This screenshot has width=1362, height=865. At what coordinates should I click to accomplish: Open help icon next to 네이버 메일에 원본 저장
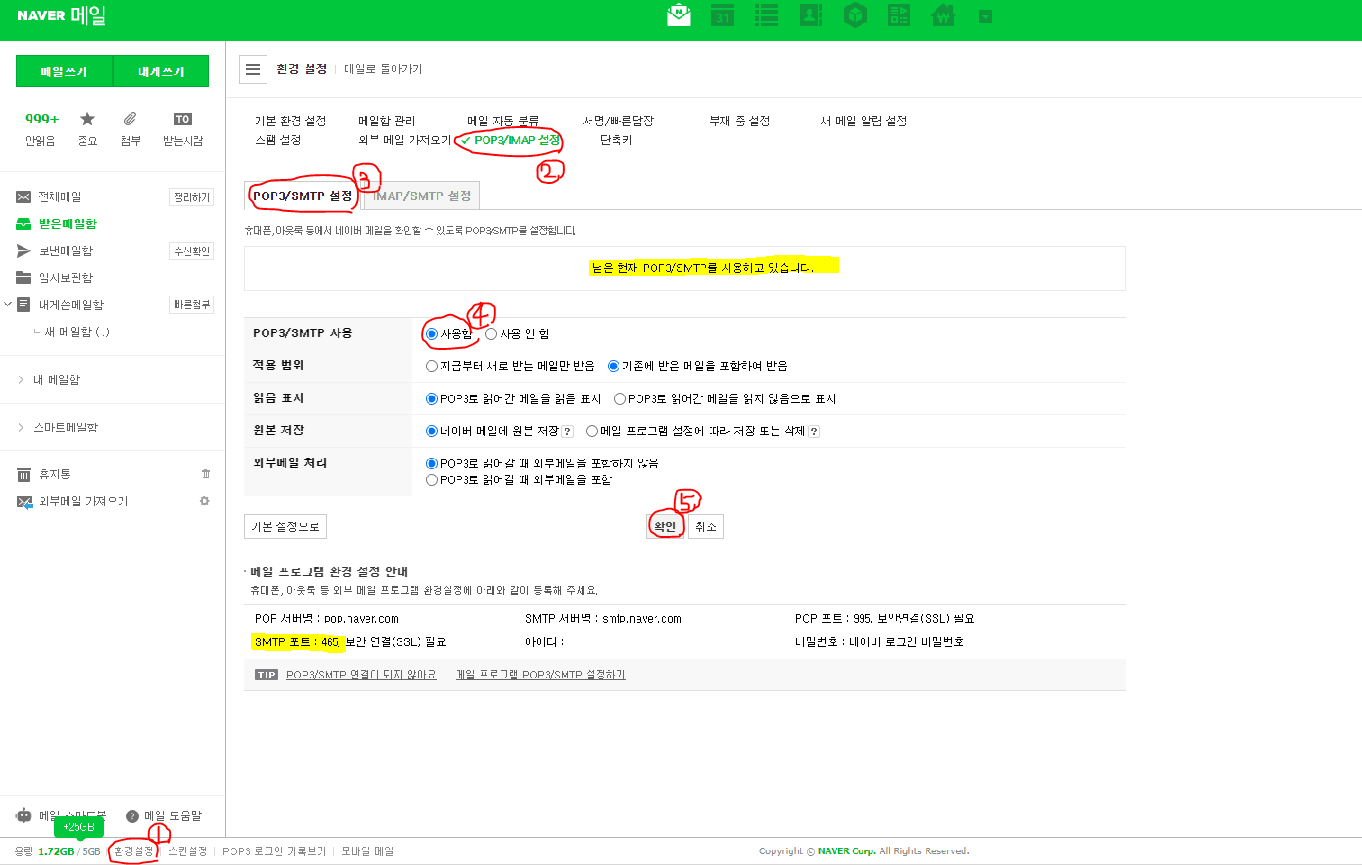(567, 431)
